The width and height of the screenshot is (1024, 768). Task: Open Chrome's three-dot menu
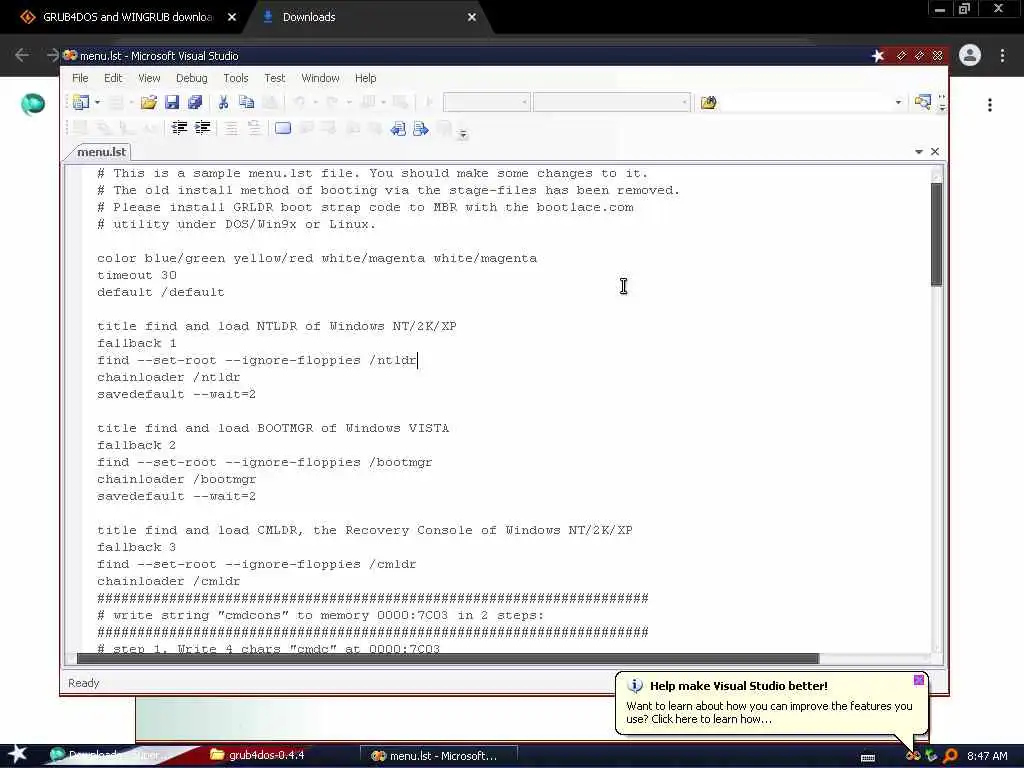coord(1002,56)
